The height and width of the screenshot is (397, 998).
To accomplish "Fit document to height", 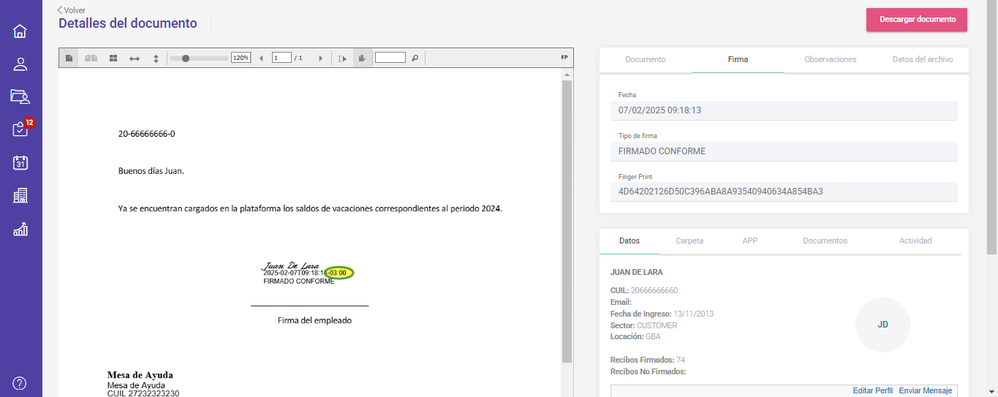I will [x=156, y=58].
